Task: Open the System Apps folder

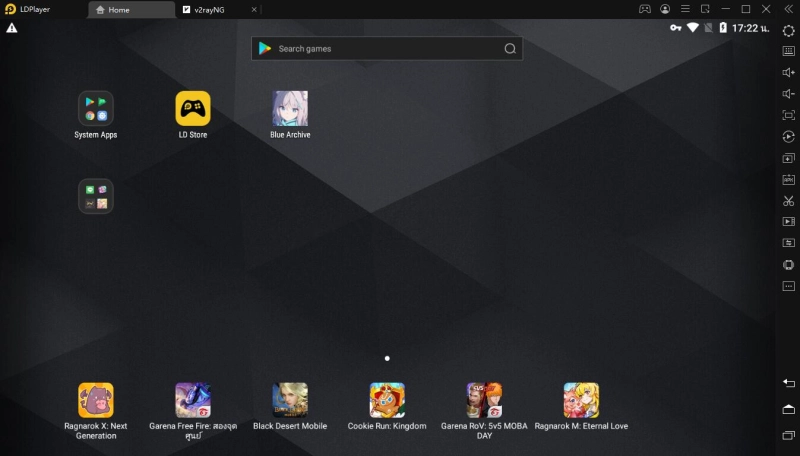Action: pyautogui.click(x=95, y=109)
